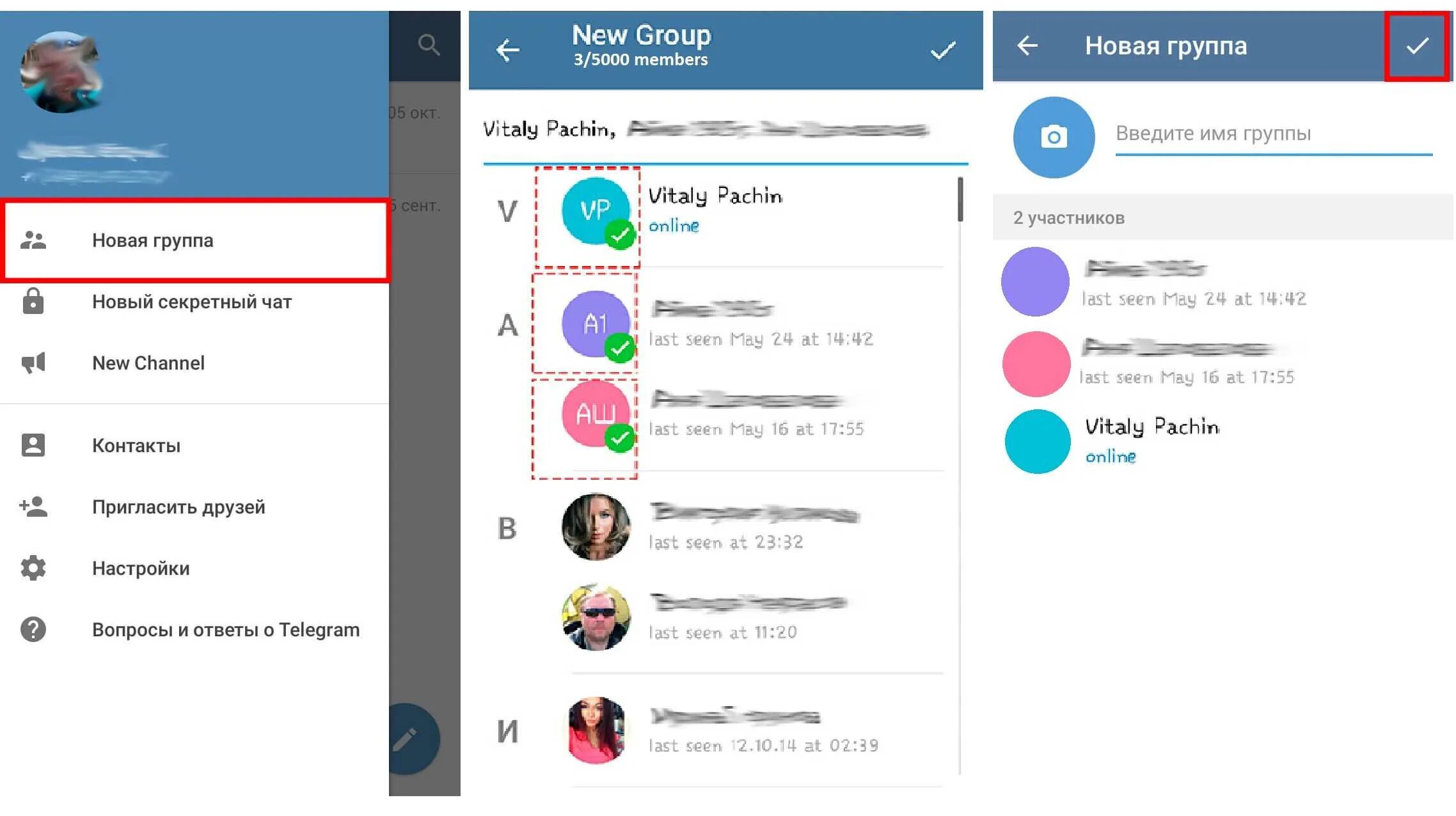Click the New Group icon in sidebar

point(46,239)
